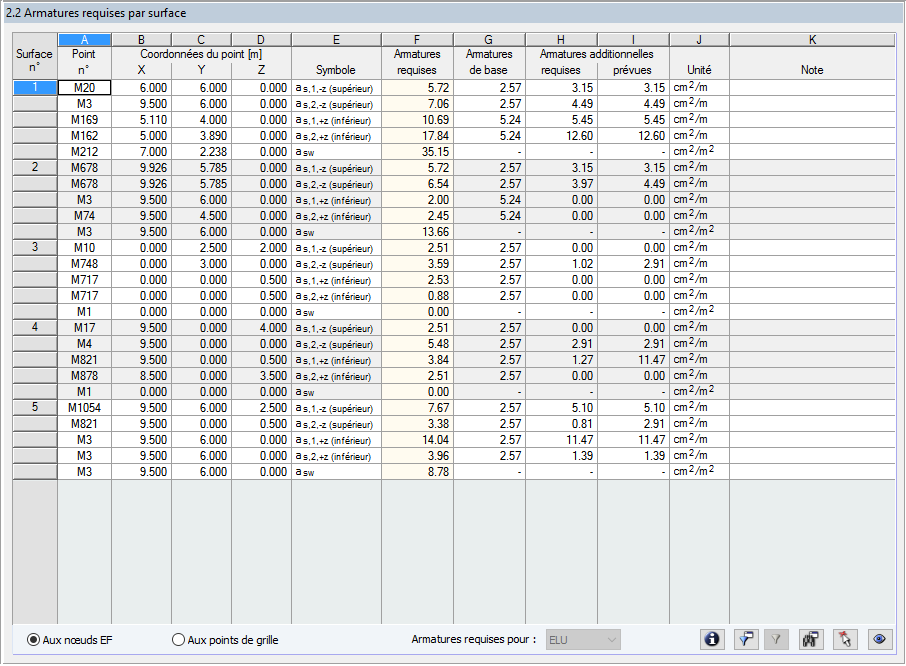
Task: Click 'Coordonnées du point [m]' heading
Action: 201,54
